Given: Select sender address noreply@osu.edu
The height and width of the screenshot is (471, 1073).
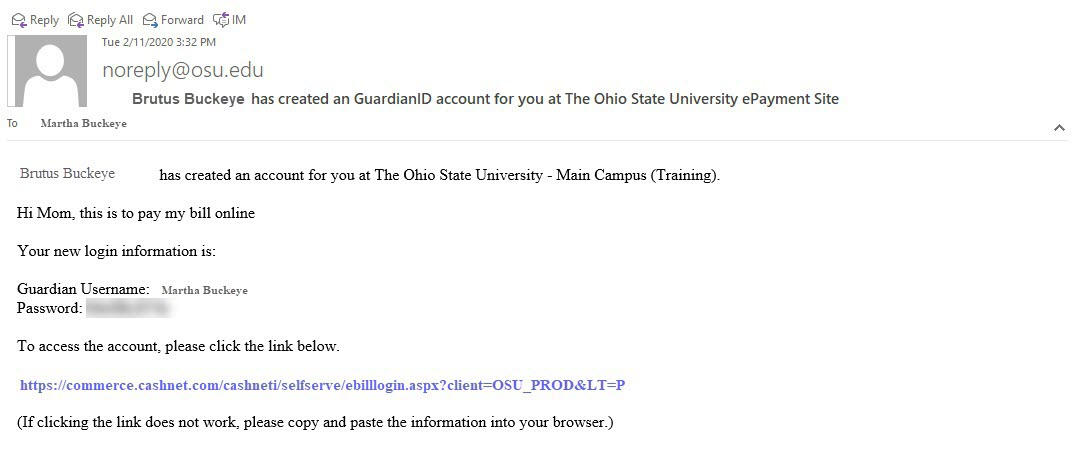Looking at the screenshot, I should (183, 71).
